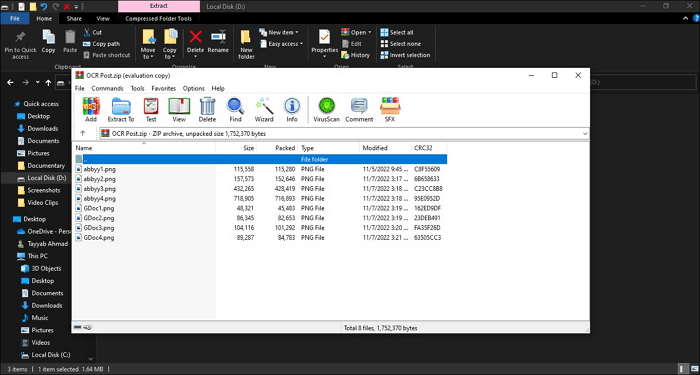Start VirusScan on the archive
The width and height of the screenshot is (700, 375).
coord(326,110)
